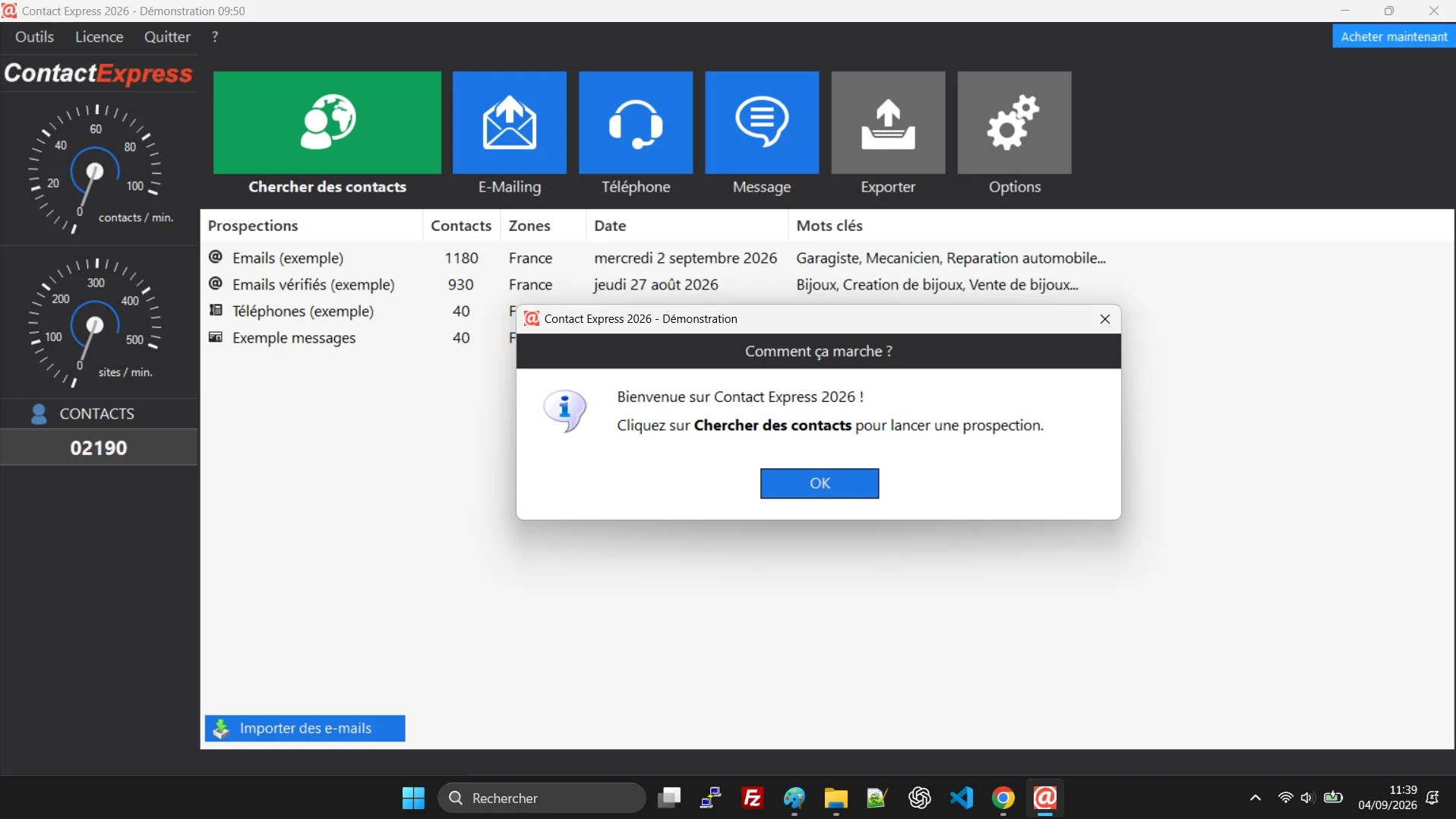This screenshot has width=1456, height=819.
Task: Click the Windows taskbar Rechercher search box
Action: tap(542, 798)
